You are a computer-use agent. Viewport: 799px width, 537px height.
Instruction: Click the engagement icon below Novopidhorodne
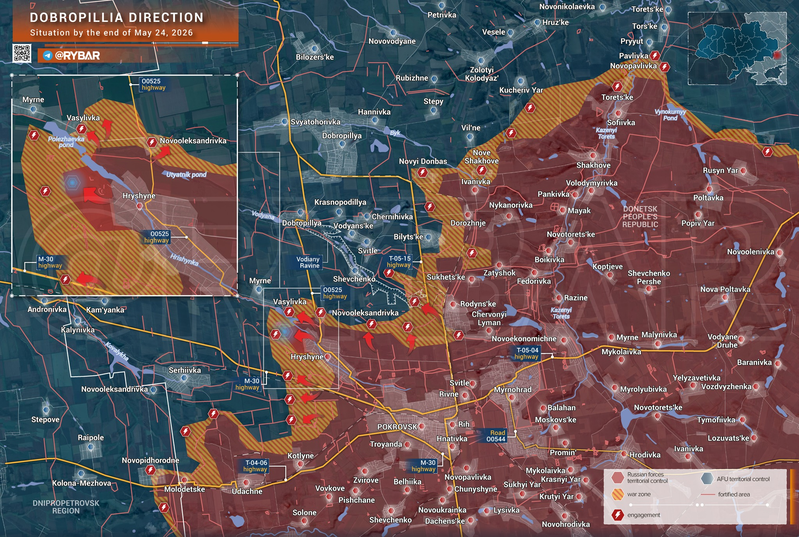coord(150,470)
